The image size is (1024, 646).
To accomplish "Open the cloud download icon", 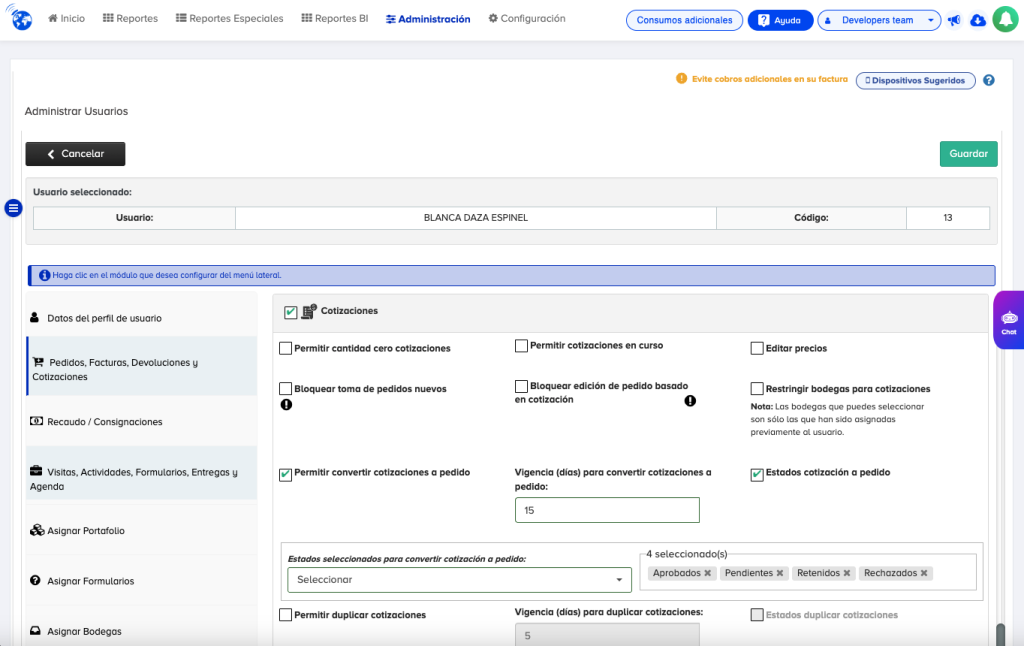I will (x=977, y=18).
